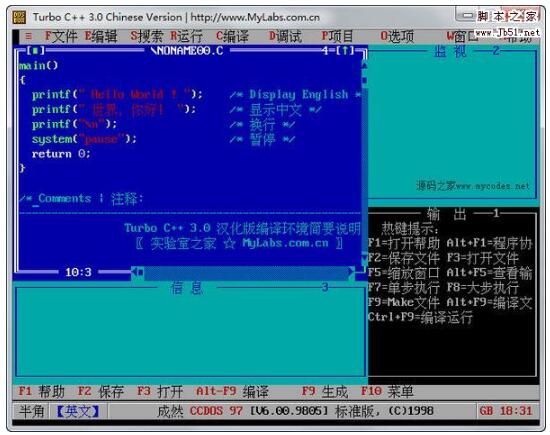Viewport: 550px width, 435px height.
Task: Click the horizontal scrollbar thumb marker
Action: pos(141,272)
